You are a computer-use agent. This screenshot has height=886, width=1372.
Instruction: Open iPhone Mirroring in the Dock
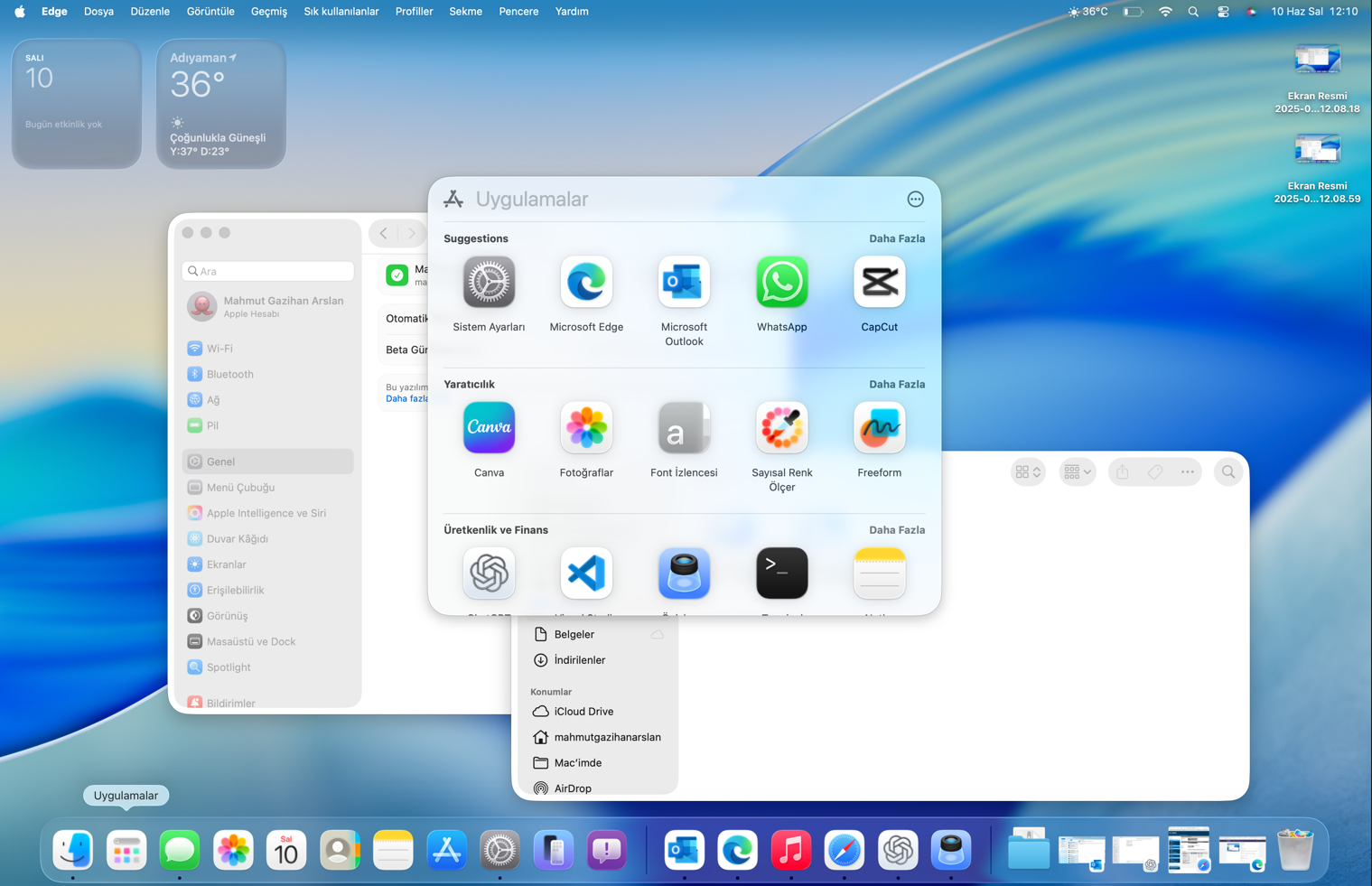tap(554, 850)
